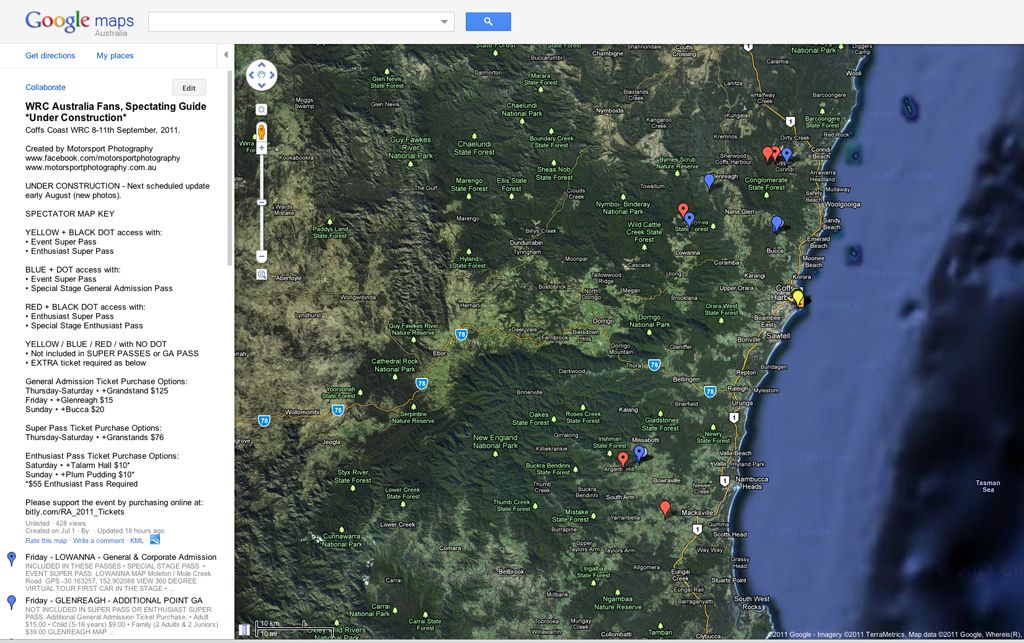Click the Coramba town label on map
1024x643 pixels.
click(726, 262)
